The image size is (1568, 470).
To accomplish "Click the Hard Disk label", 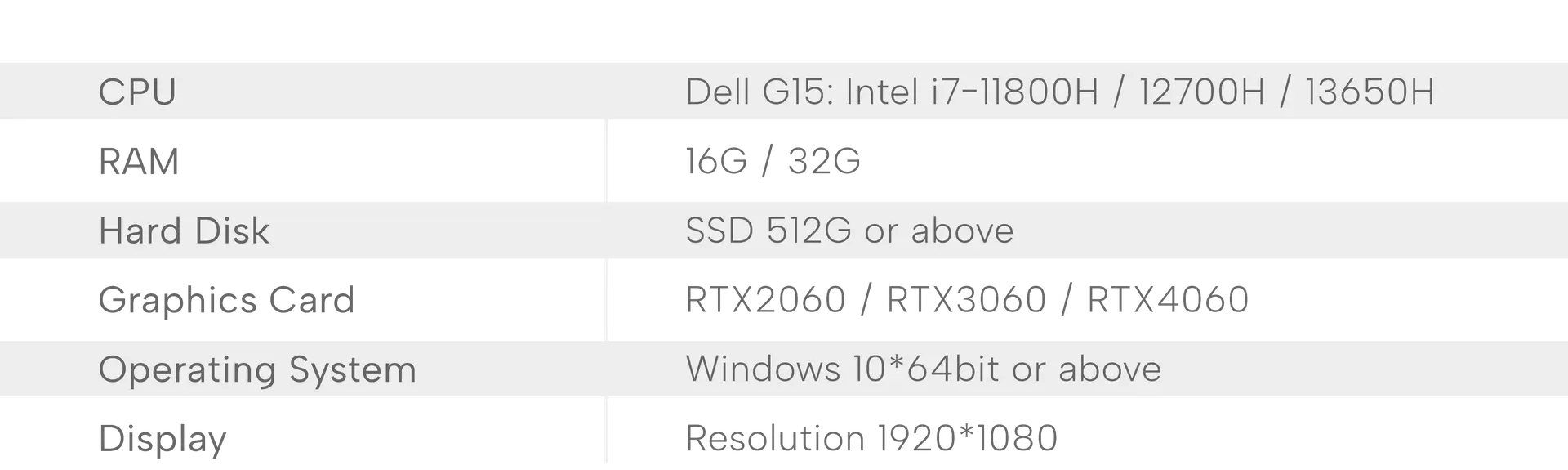I will (184, 231).
